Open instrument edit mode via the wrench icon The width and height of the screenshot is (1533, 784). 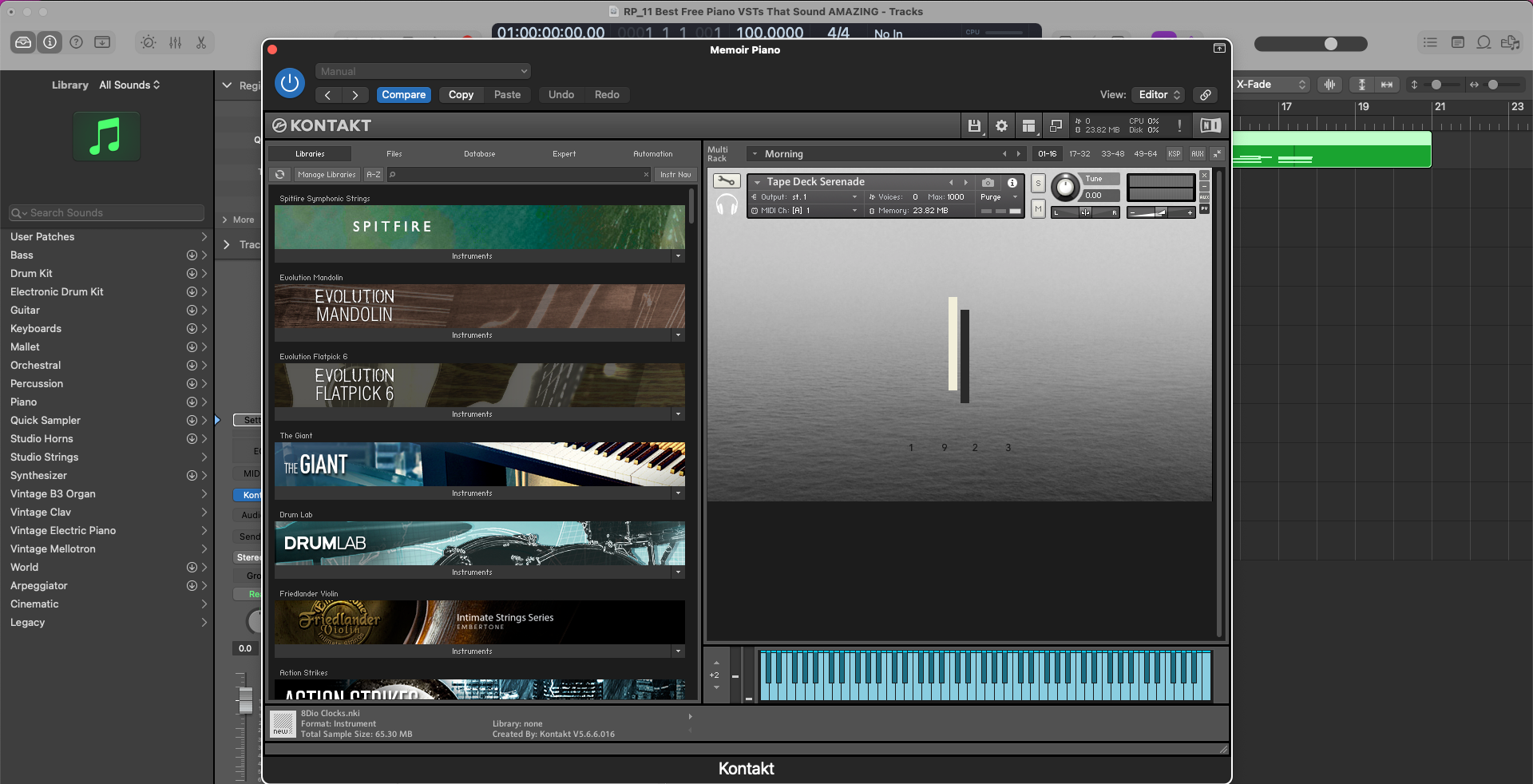click(727, 181)
